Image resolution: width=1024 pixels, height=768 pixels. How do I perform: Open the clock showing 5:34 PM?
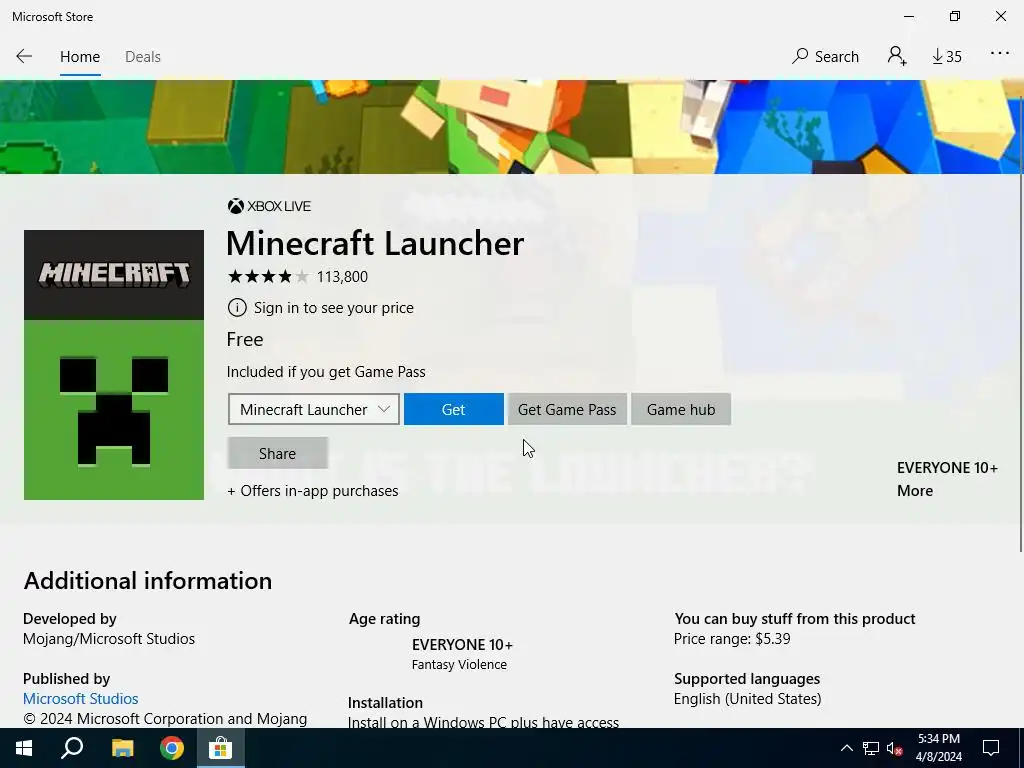pos(938,748)
